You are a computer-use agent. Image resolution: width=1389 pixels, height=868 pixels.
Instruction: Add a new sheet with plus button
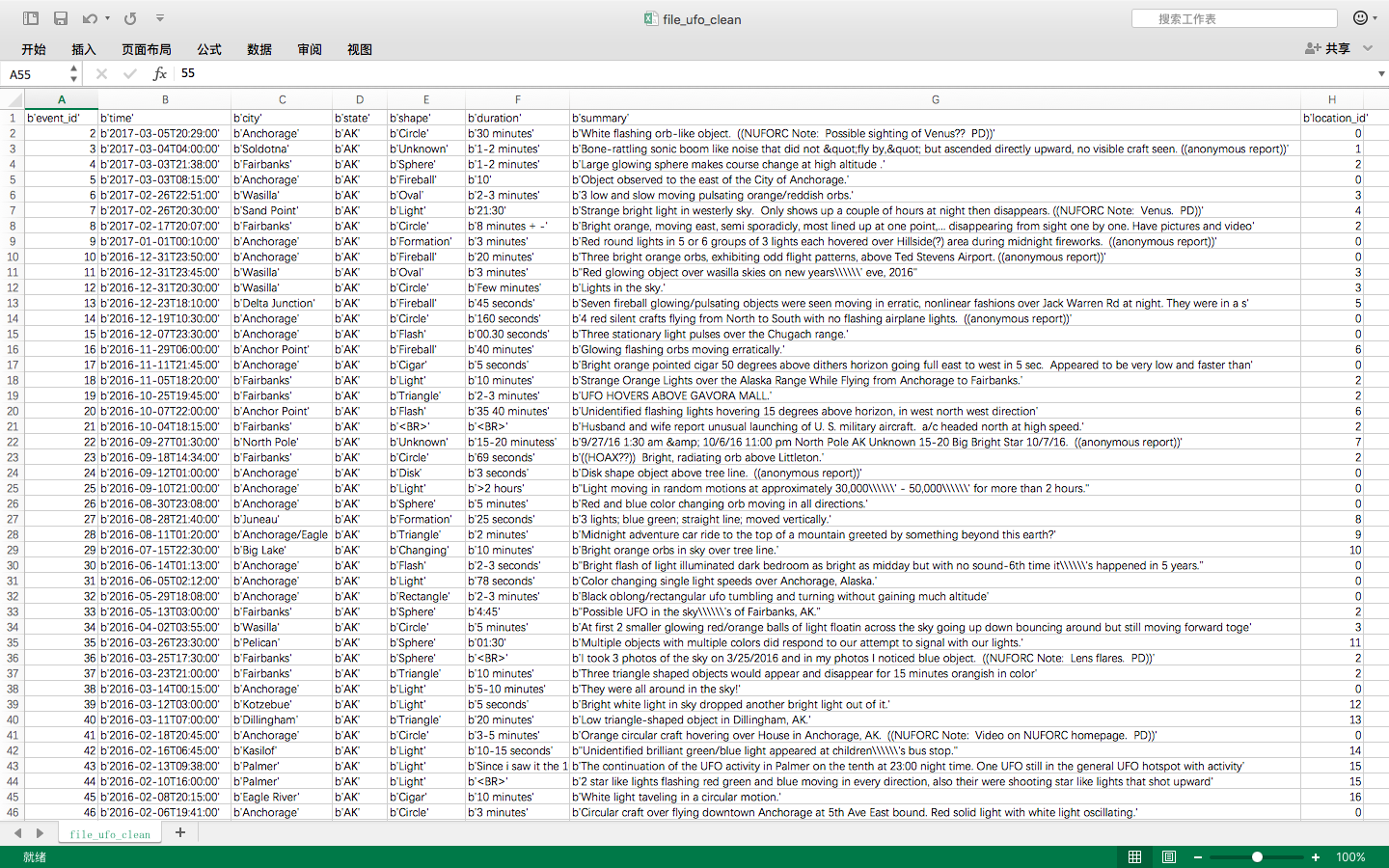click(180, 832)
